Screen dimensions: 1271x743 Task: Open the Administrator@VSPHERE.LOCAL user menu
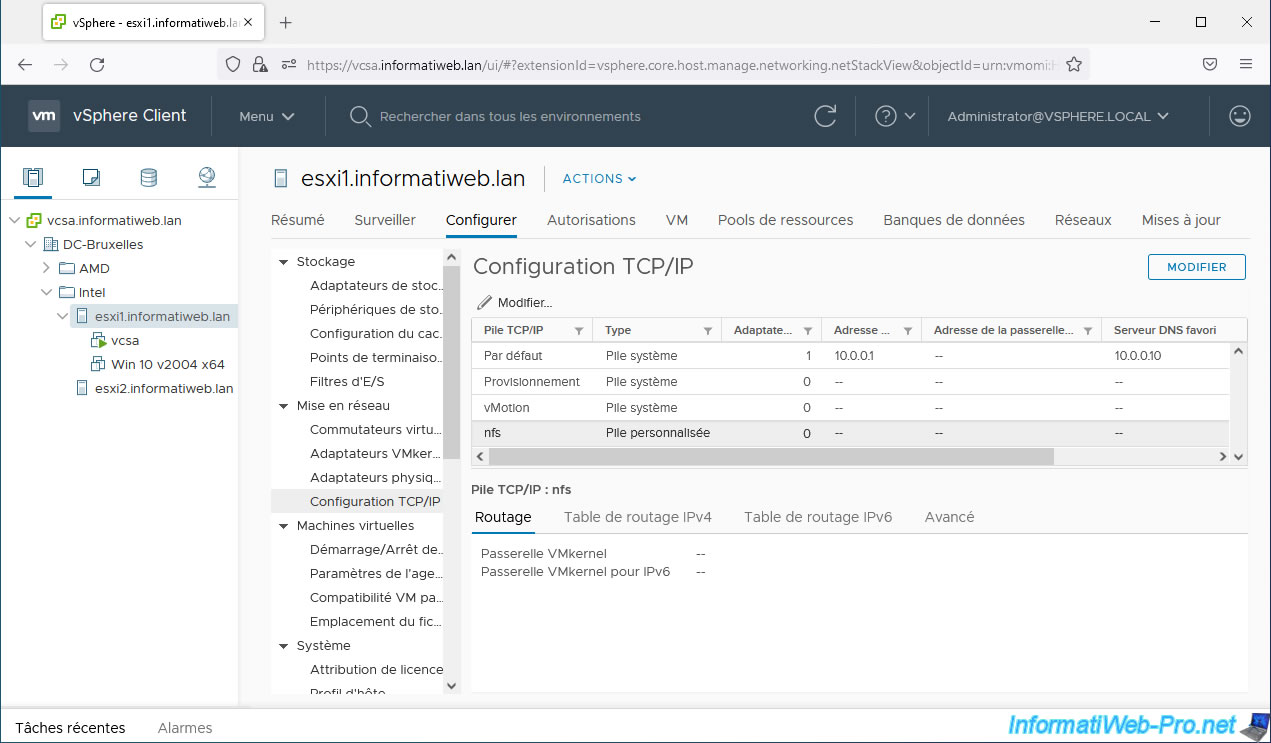(1058, 116)
